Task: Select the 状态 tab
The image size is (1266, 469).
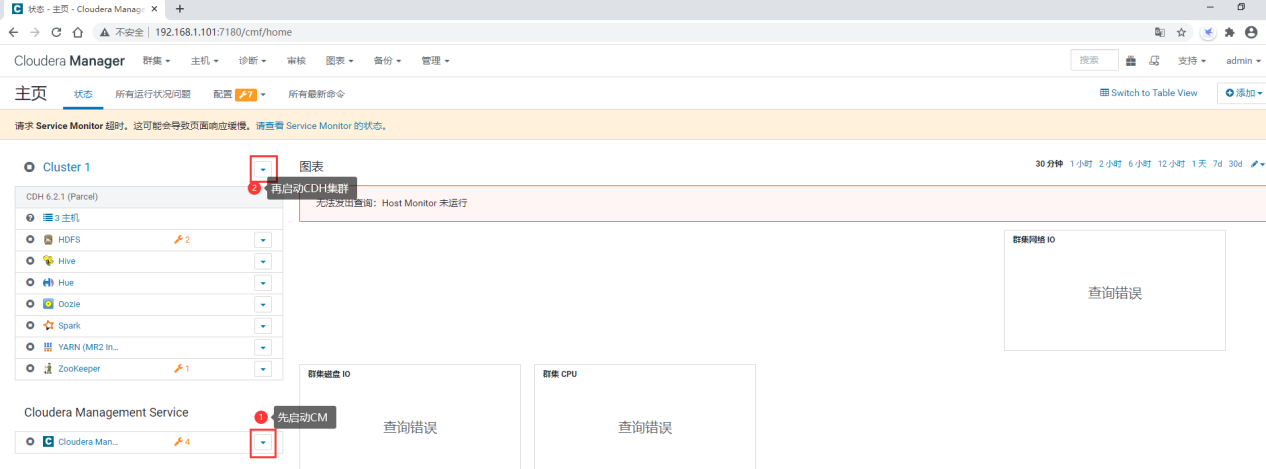Action: coord(83,94)
